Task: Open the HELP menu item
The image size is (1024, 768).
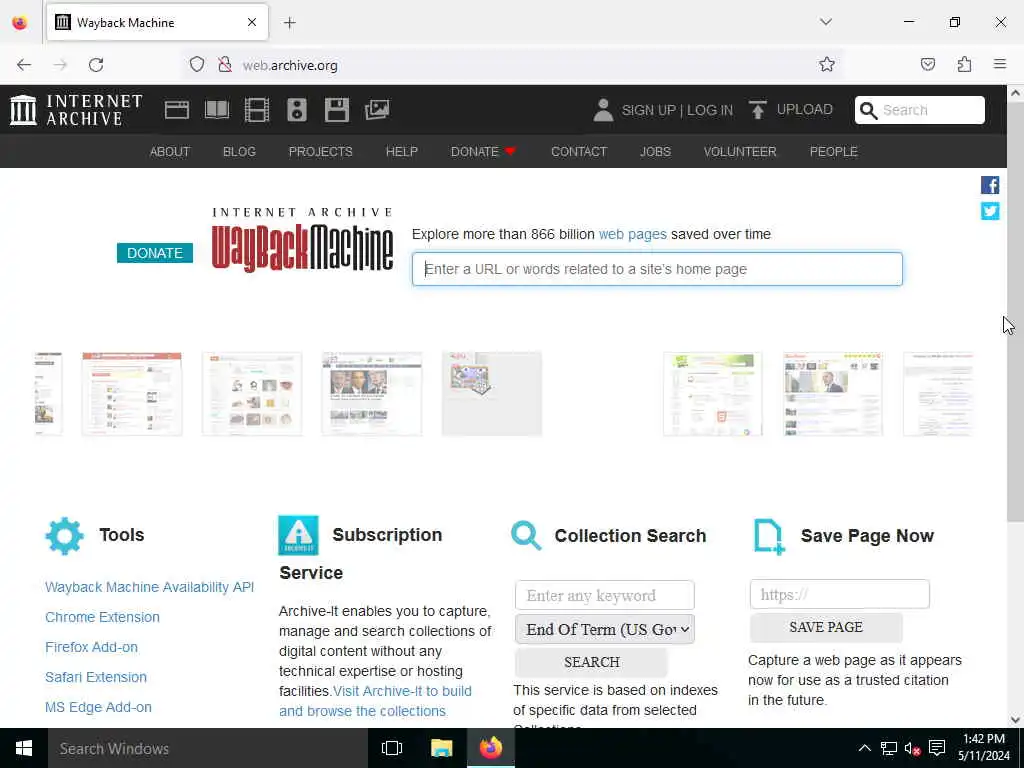Action: (x=402, y=152)
